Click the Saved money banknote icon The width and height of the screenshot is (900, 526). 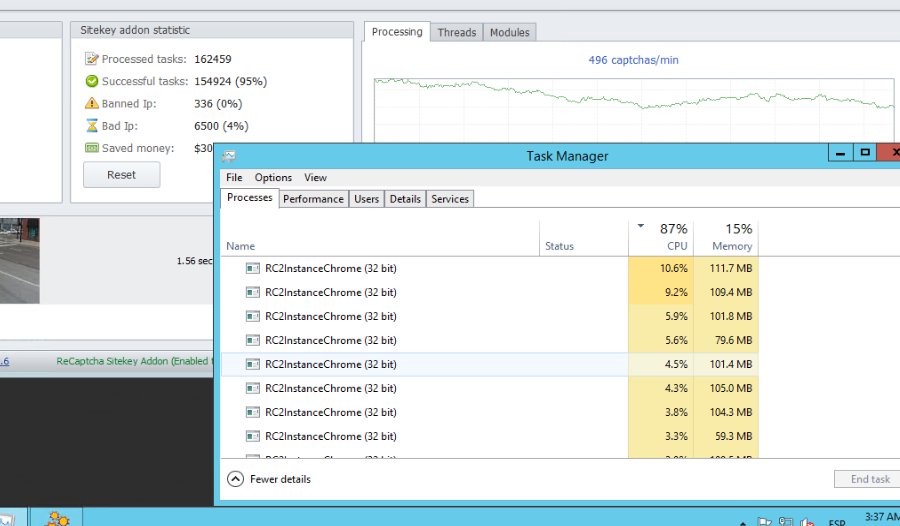tap(92, 148)
